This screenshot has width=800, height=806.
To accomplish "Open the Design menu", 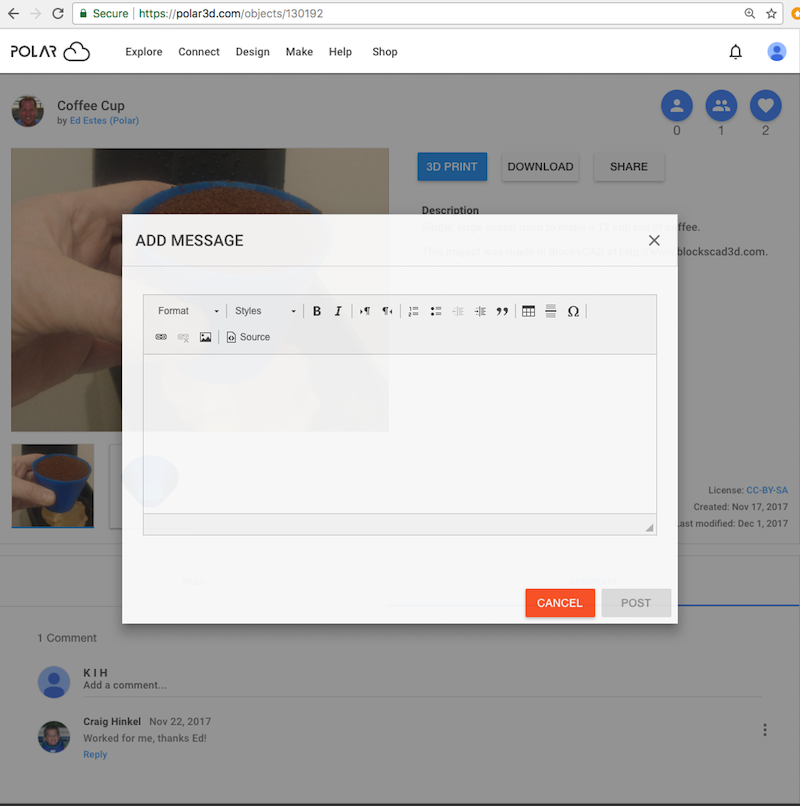I will [x=252, y=52].
